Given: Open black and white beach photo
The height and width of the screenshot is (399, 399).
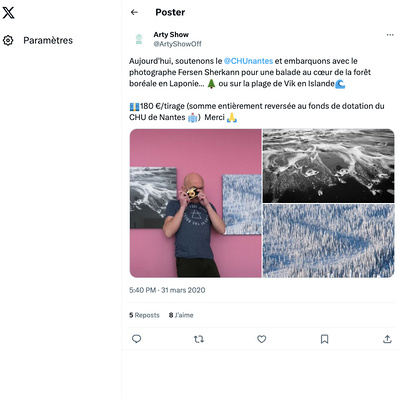Looking at the screenshot, I should [x=328, y=166].
